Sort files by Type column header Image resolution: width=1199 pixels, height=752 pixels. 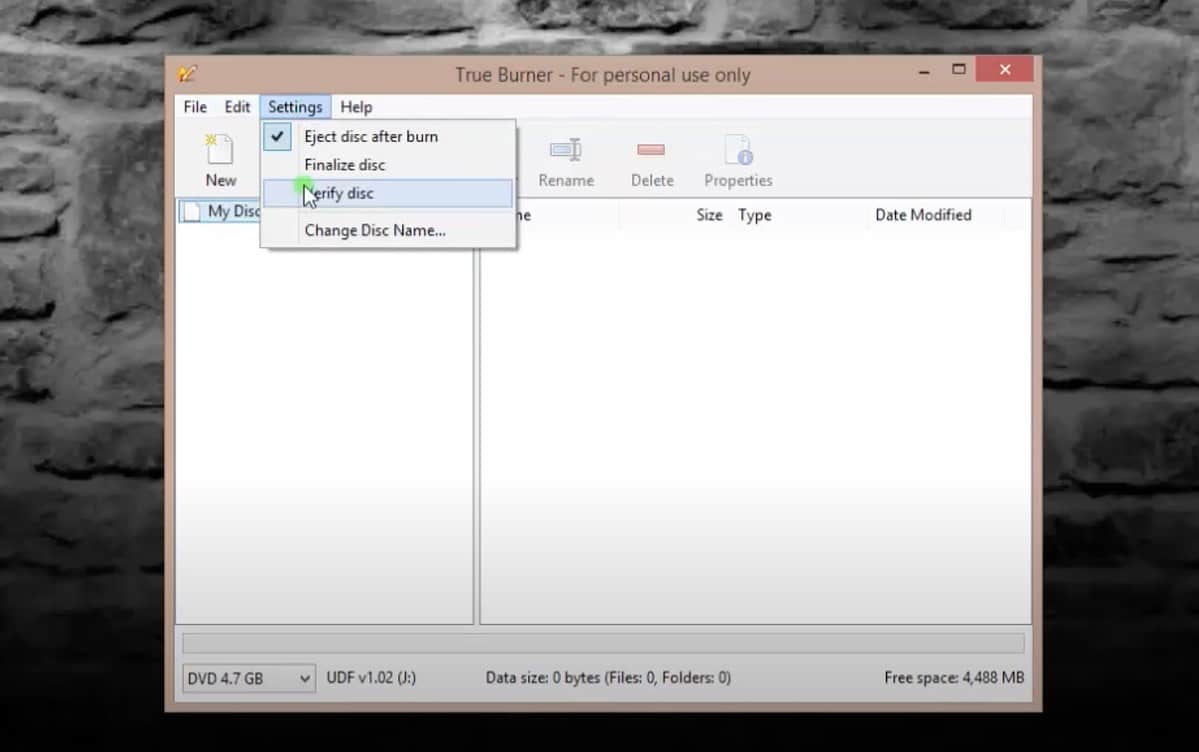755,215
